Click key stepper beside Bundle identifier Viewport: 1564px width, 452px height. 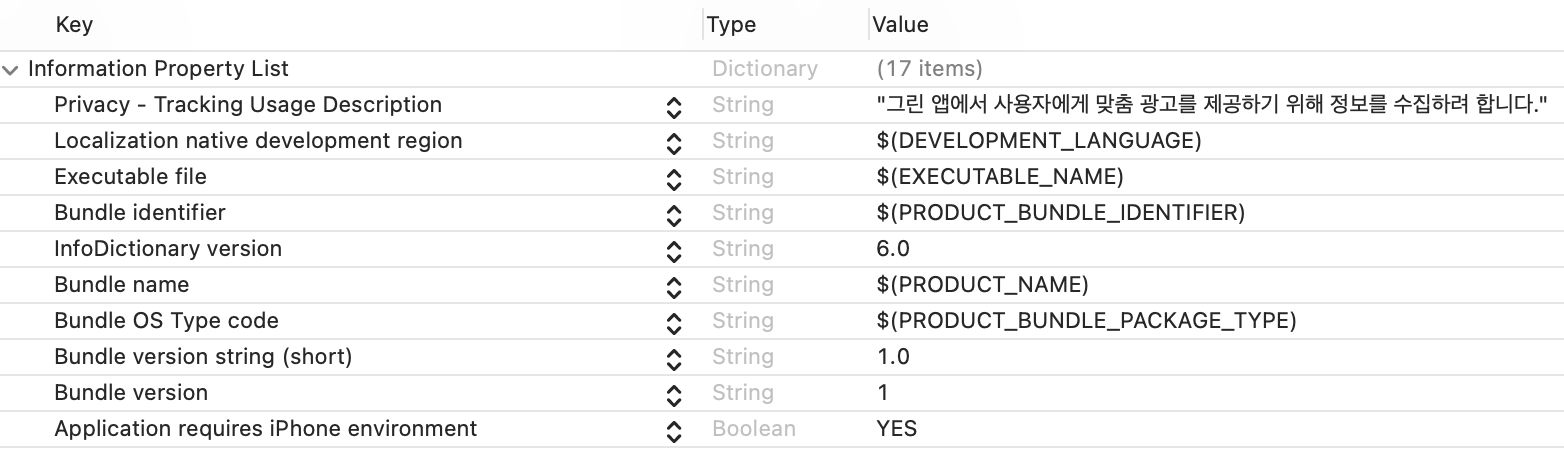pos(674,215)
